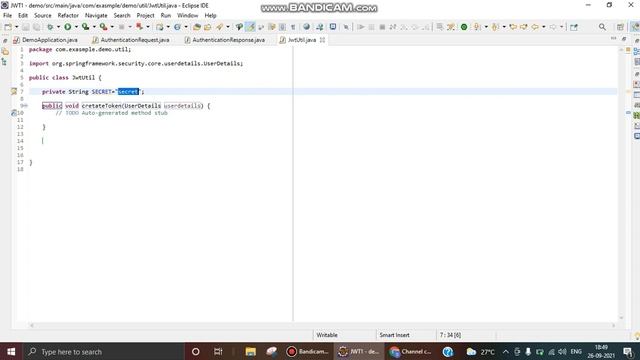Open the Edit menu
The height and width of the screenshot is (360, 640).
23,16
